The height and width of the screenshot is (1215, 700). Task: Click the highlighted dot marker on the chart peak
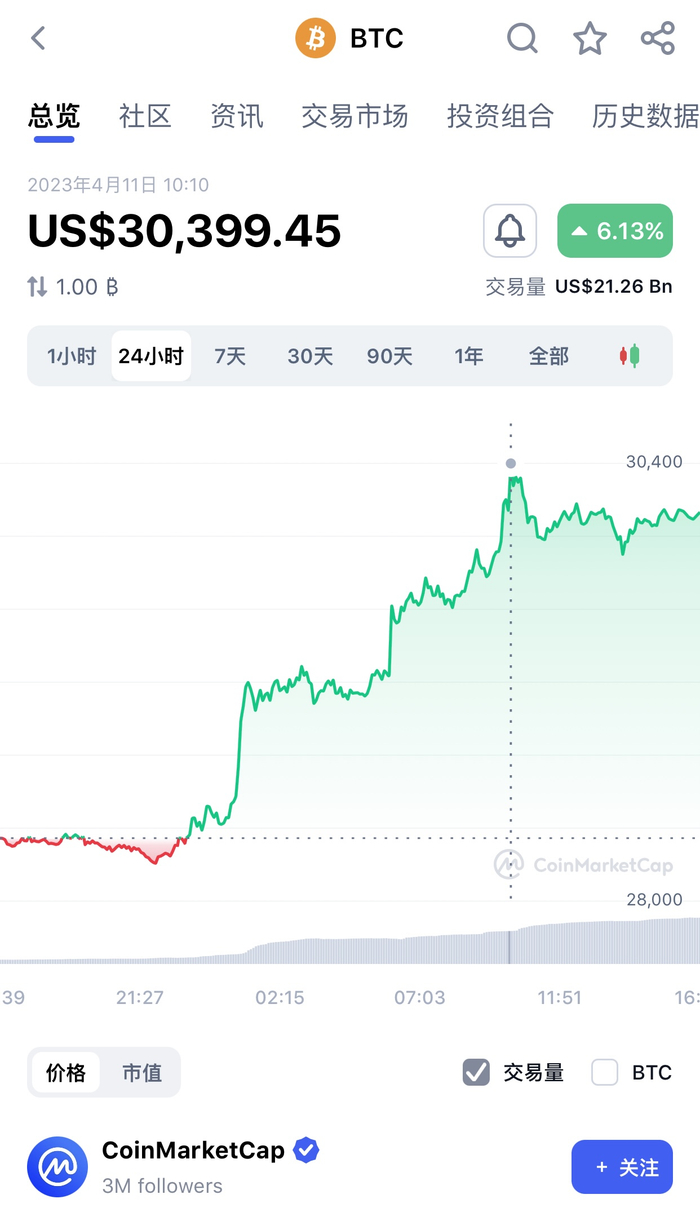pyautogui.click(x=511, y=463)
